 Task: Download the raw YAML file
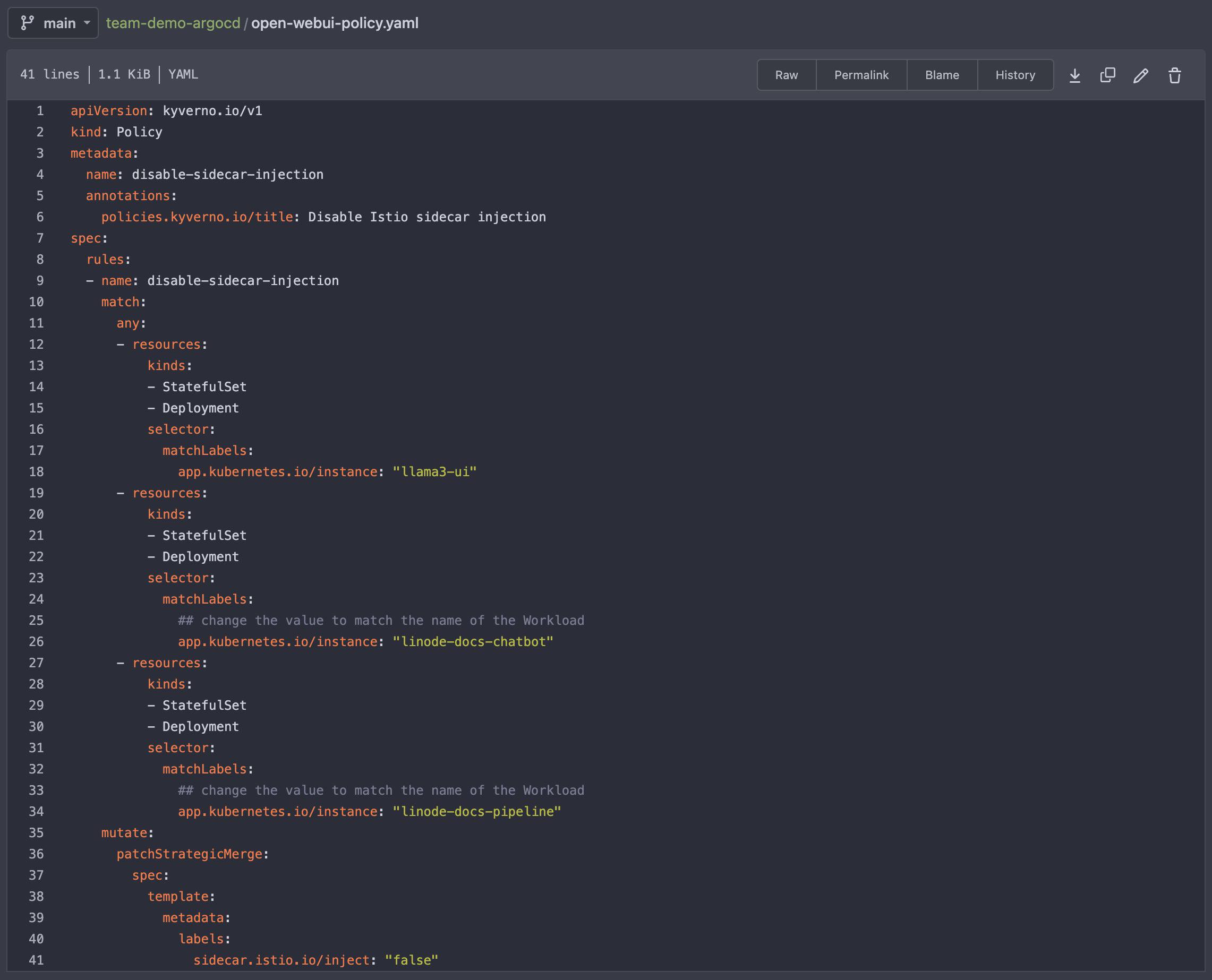(1076, 75)
